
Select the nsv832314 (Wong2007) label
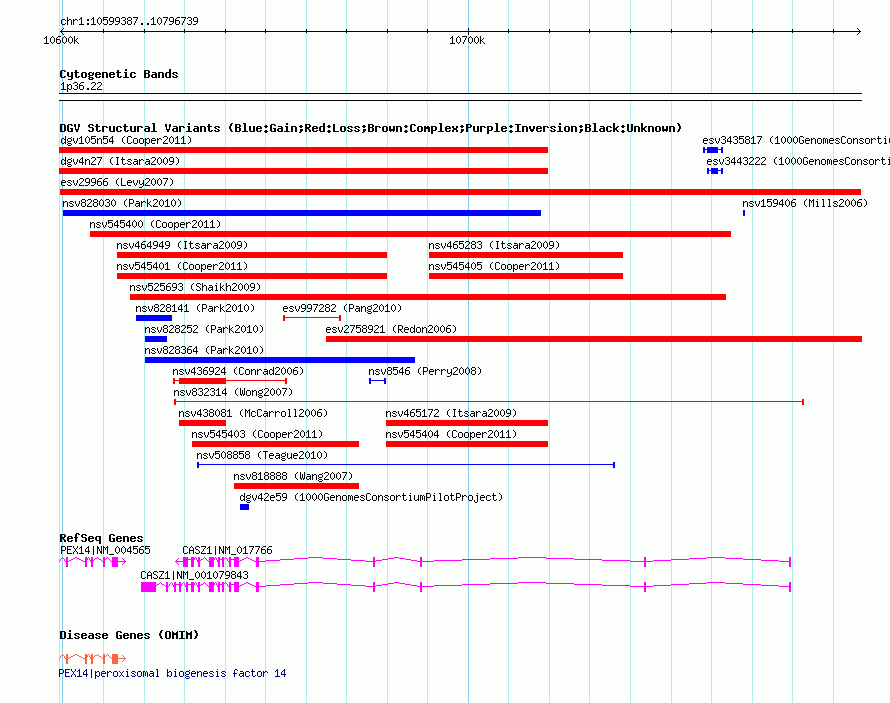[233, 392]
